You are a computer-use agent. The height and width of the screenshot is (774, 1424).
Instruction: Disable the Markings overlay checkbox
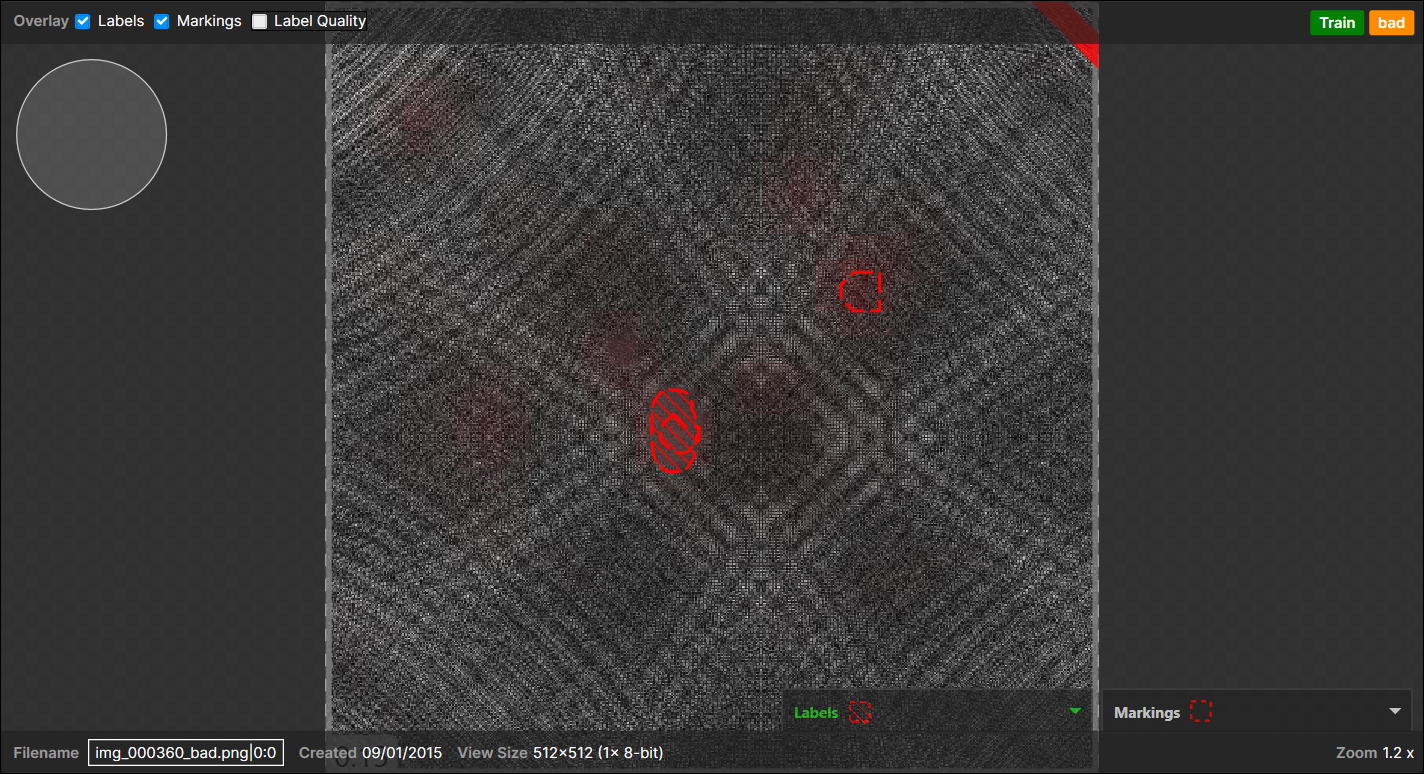pos(162,21)
